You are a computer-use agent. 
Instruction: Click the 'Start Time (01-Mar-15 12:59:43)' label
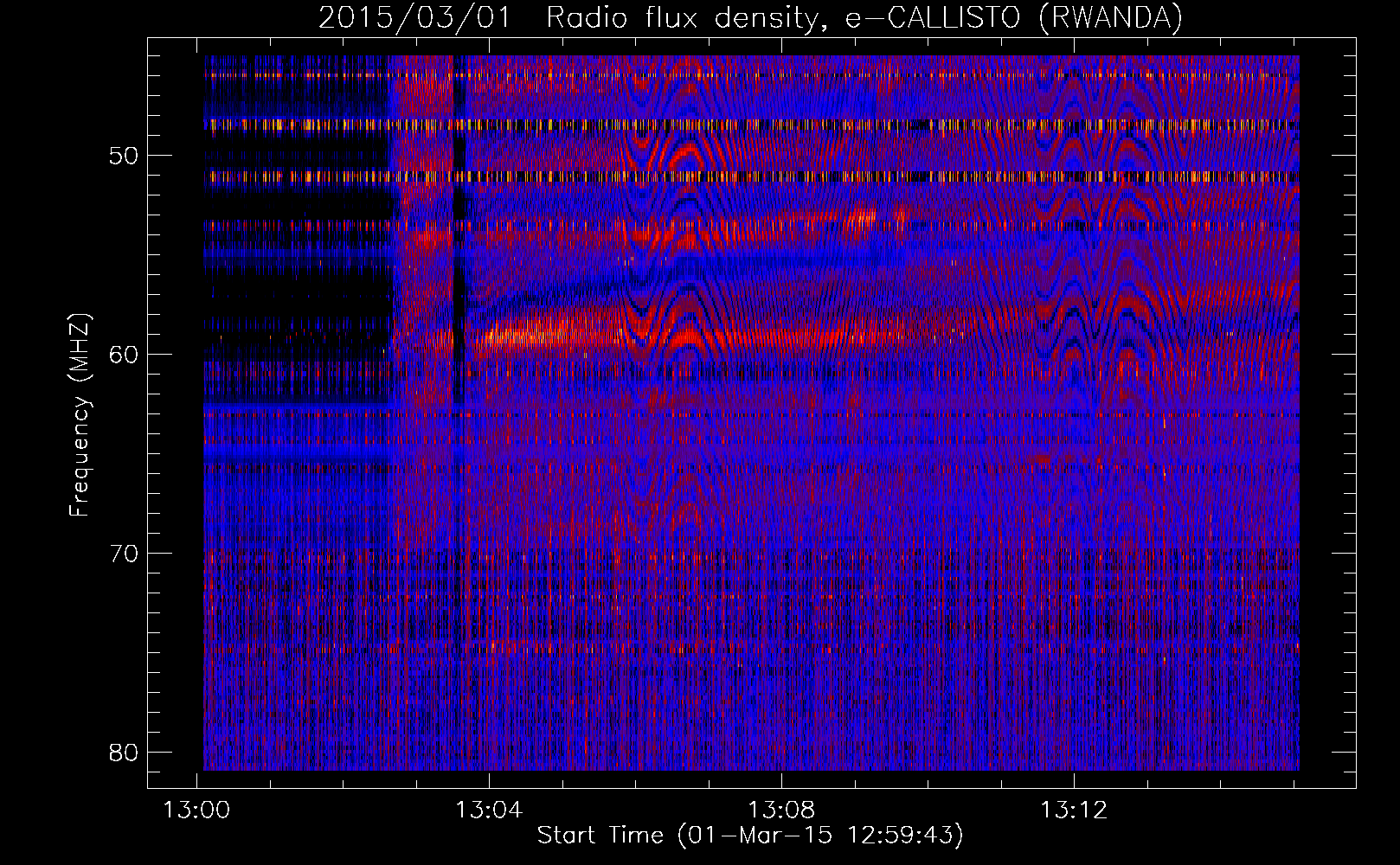[750, 836]
